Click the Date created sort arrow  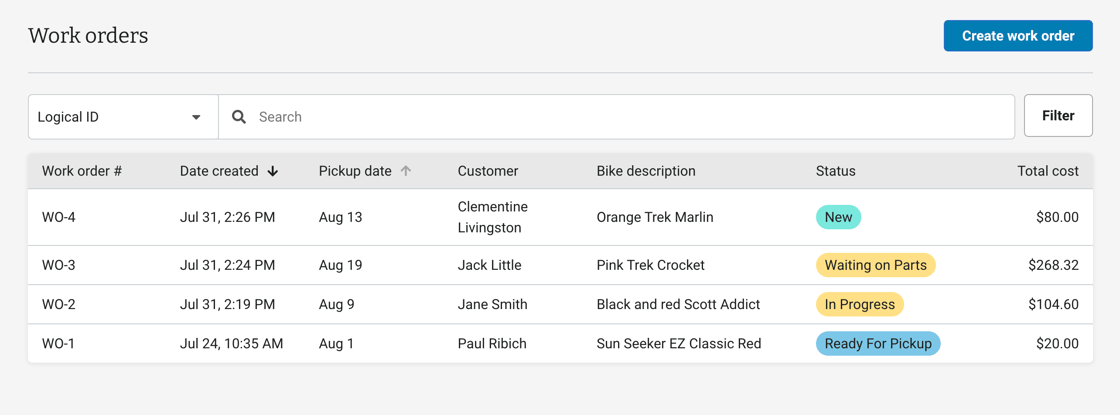pos(273,172)
